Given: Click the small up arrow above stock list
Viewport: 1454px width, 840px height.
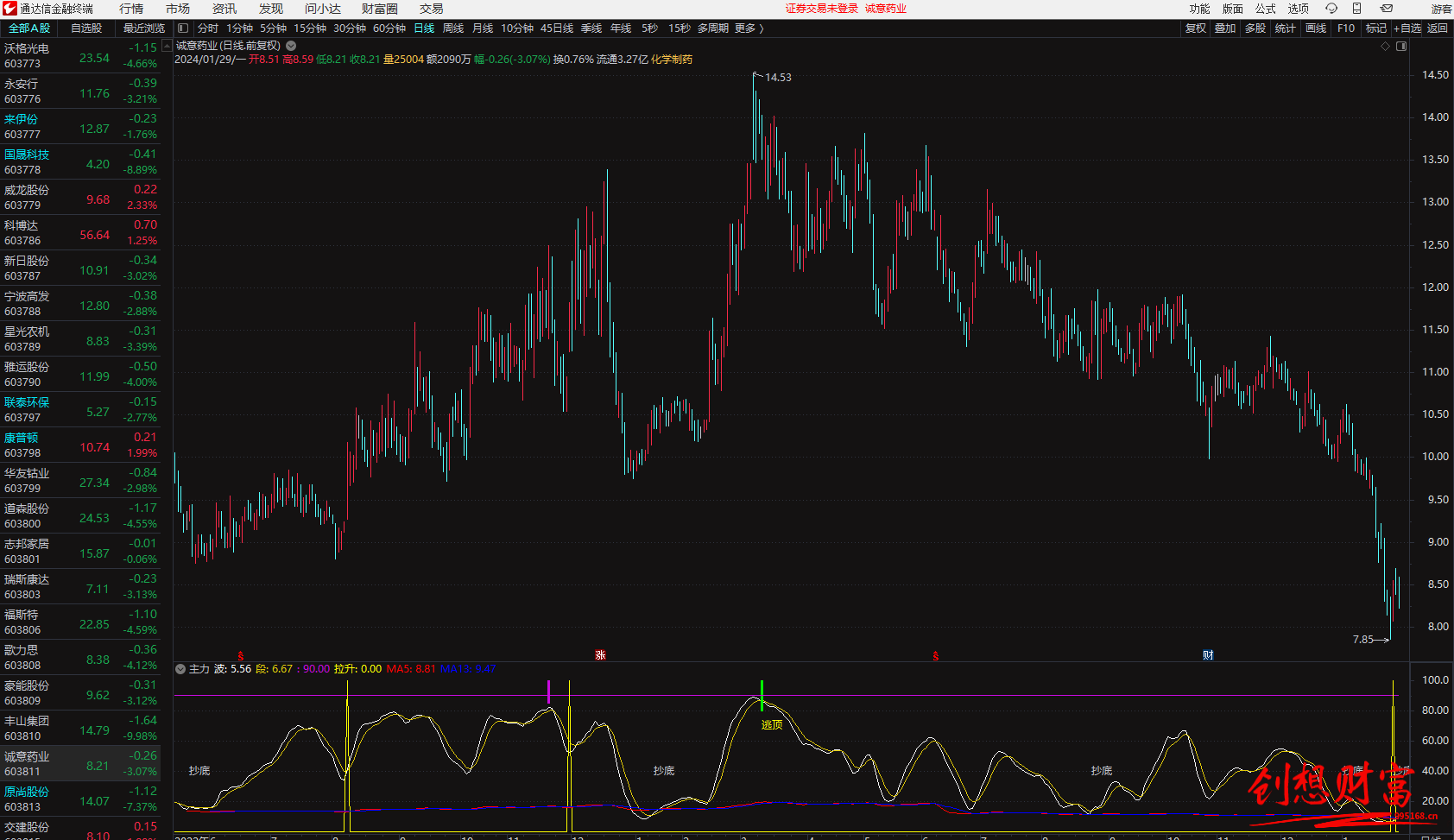Looking at the screenshot, I should [167, 46].
